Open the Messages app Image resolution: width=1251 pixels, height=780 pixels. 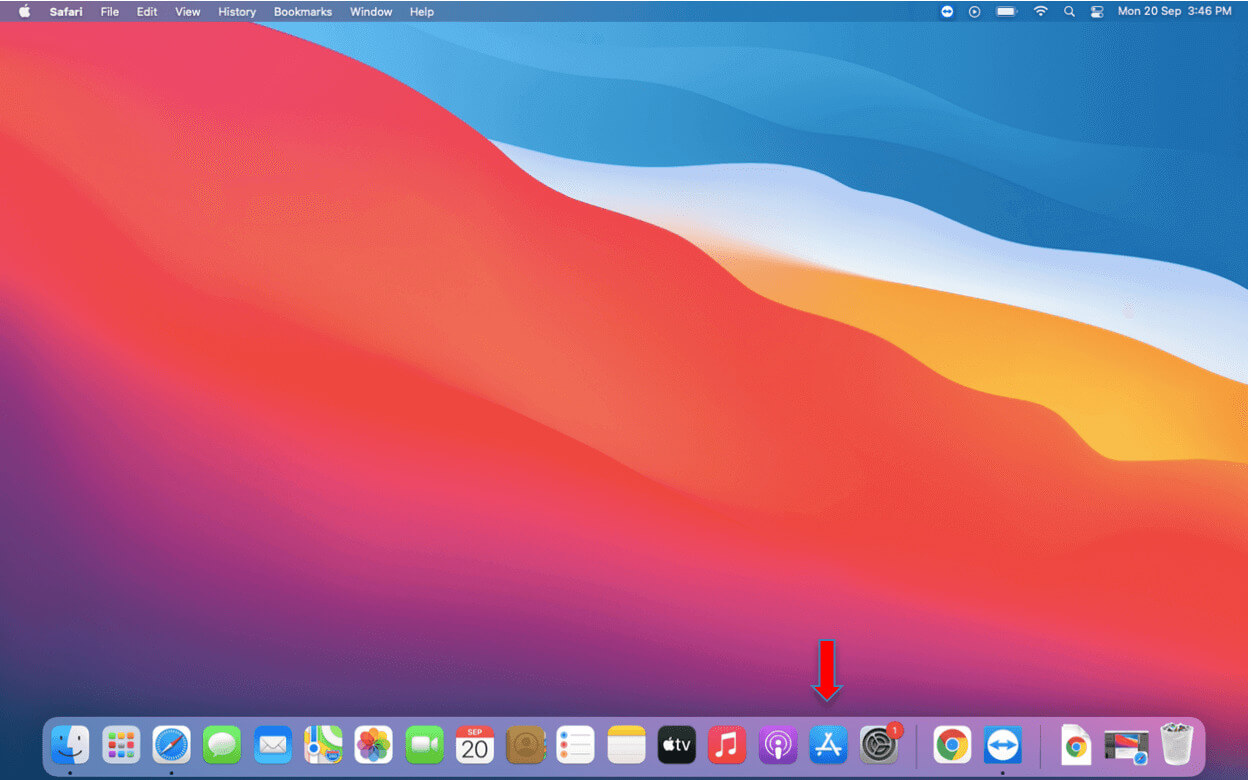(x=222, y=745)
